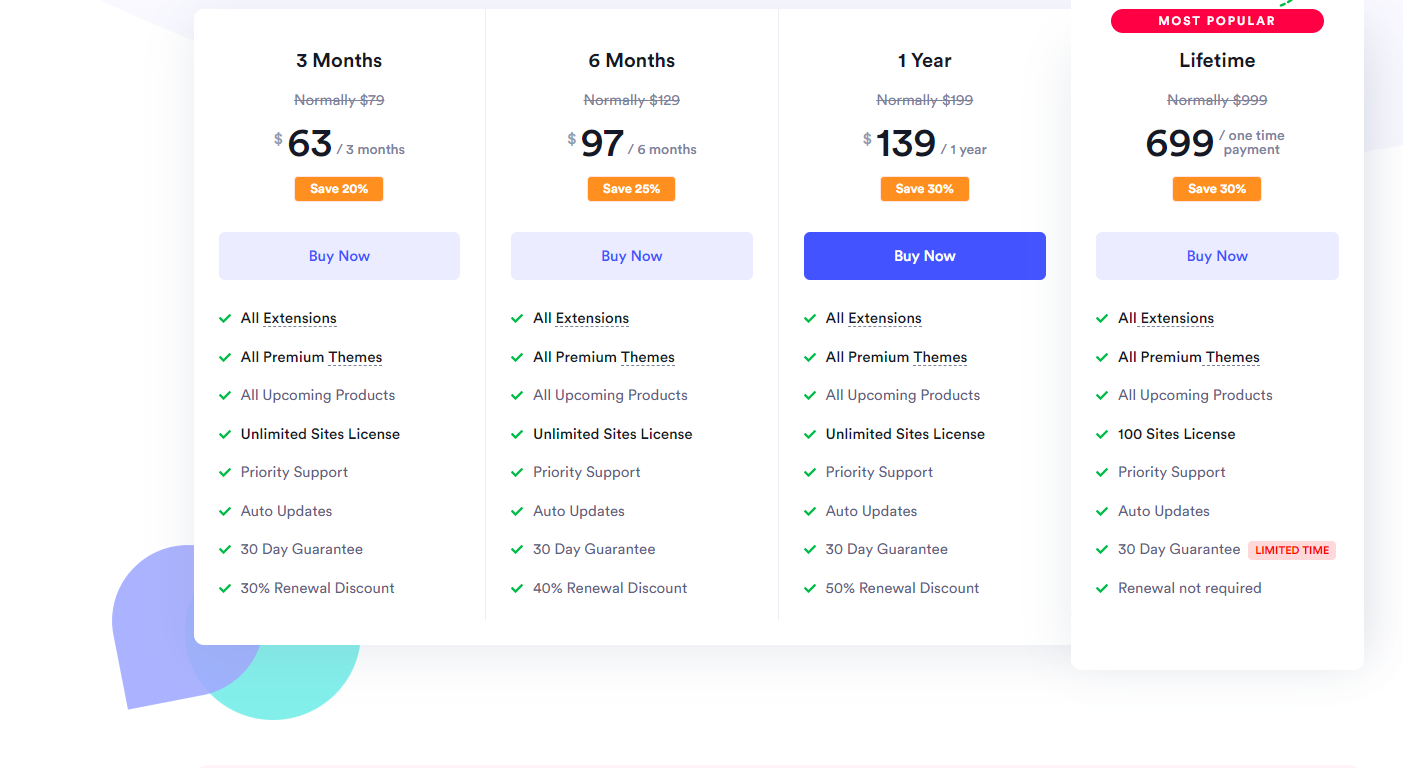
Task: Click the Save 20% badge
Action: [x=339, y=189]
